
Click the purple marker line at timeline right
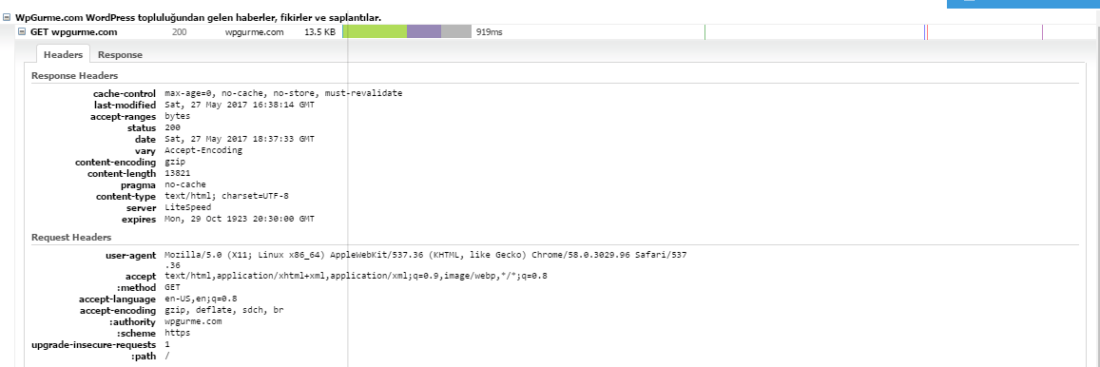[1042, 32]
